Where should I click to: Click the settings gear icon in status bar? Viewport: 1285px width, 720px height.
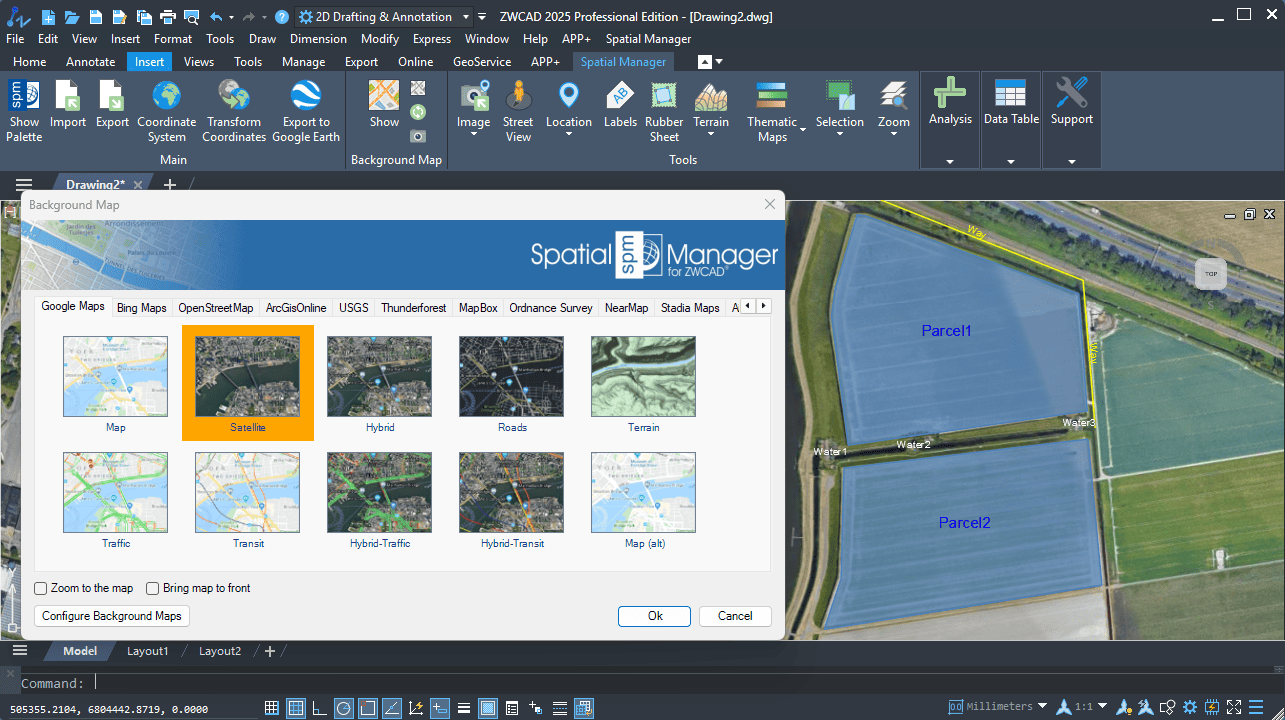(x=1188, y=708)
